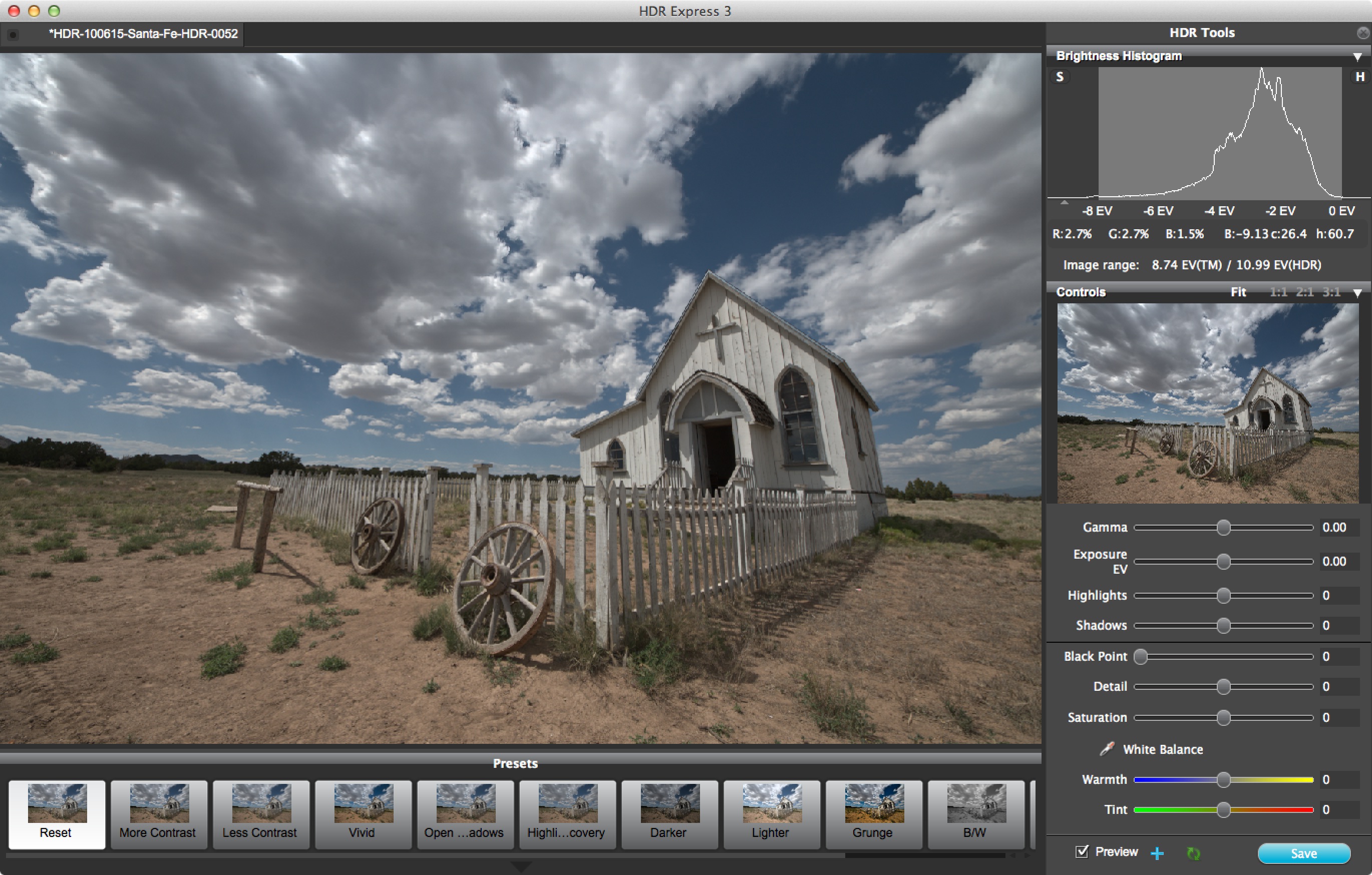Screen dimensions: 1372x875
Task: Click the blue plus add-preset icon
Action: [1157, 853]
